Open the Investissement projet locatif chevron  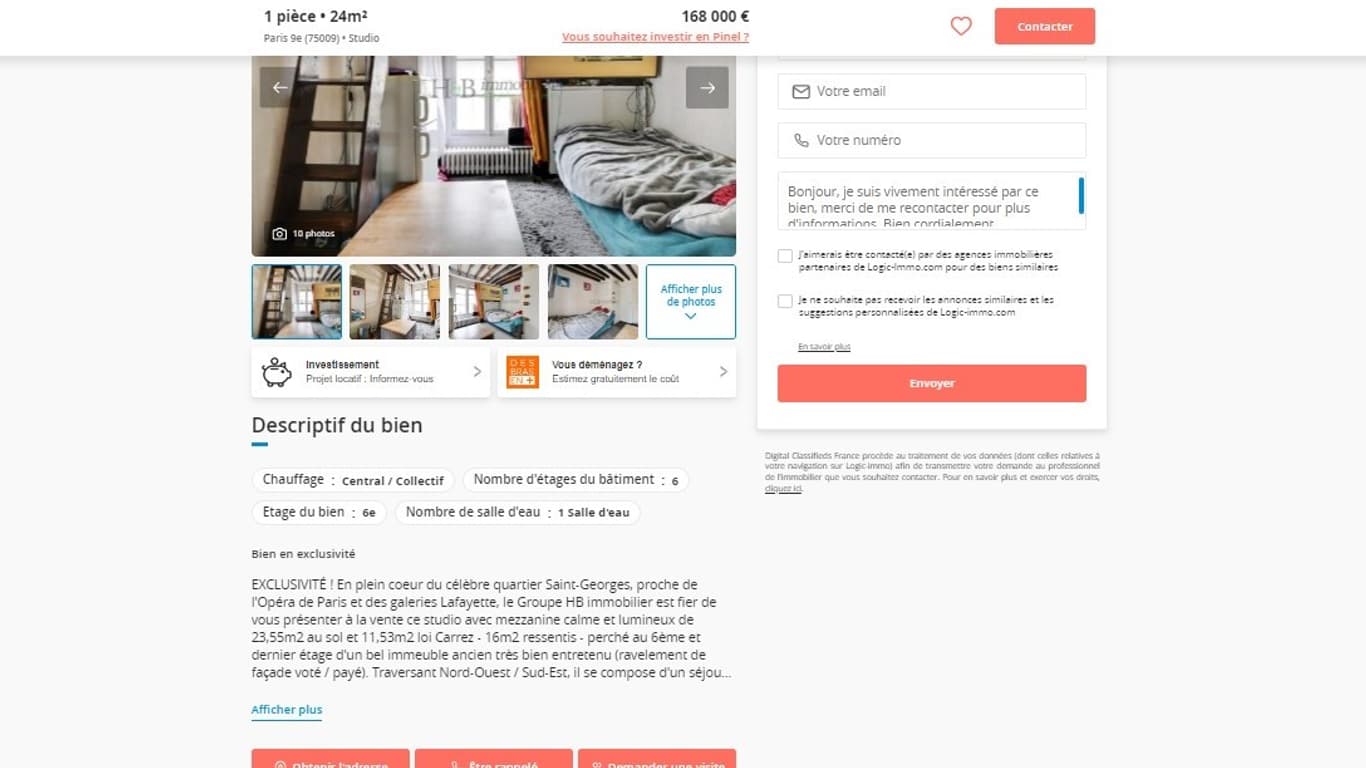point(477,372)
